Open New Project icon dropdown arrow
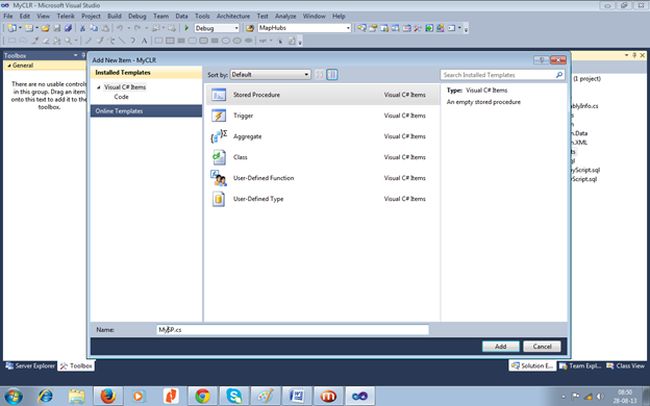The width and height of the screenshot is (650, 406). (x=19, y=28)
